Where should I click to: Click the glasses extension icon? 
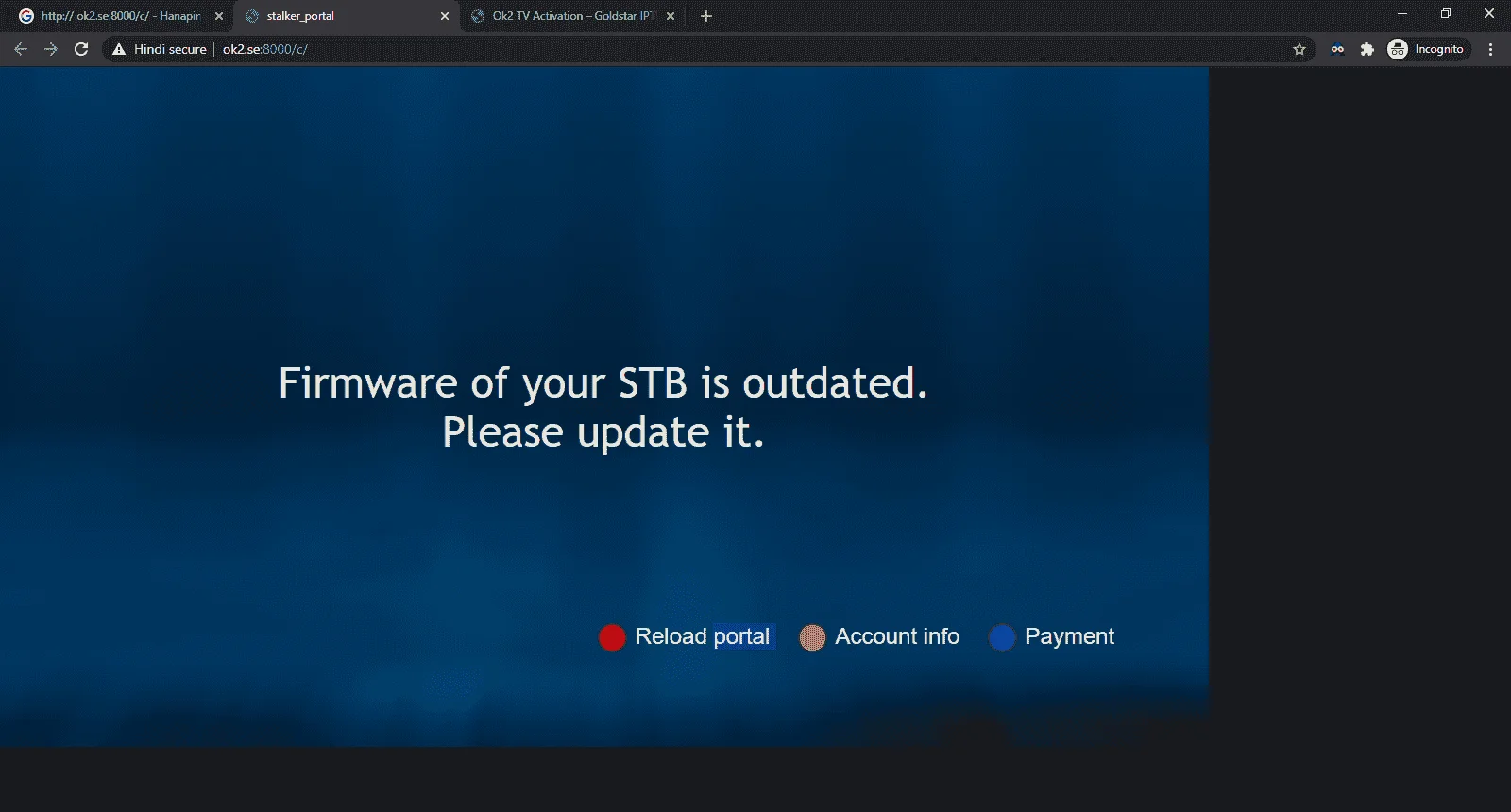1337,49
